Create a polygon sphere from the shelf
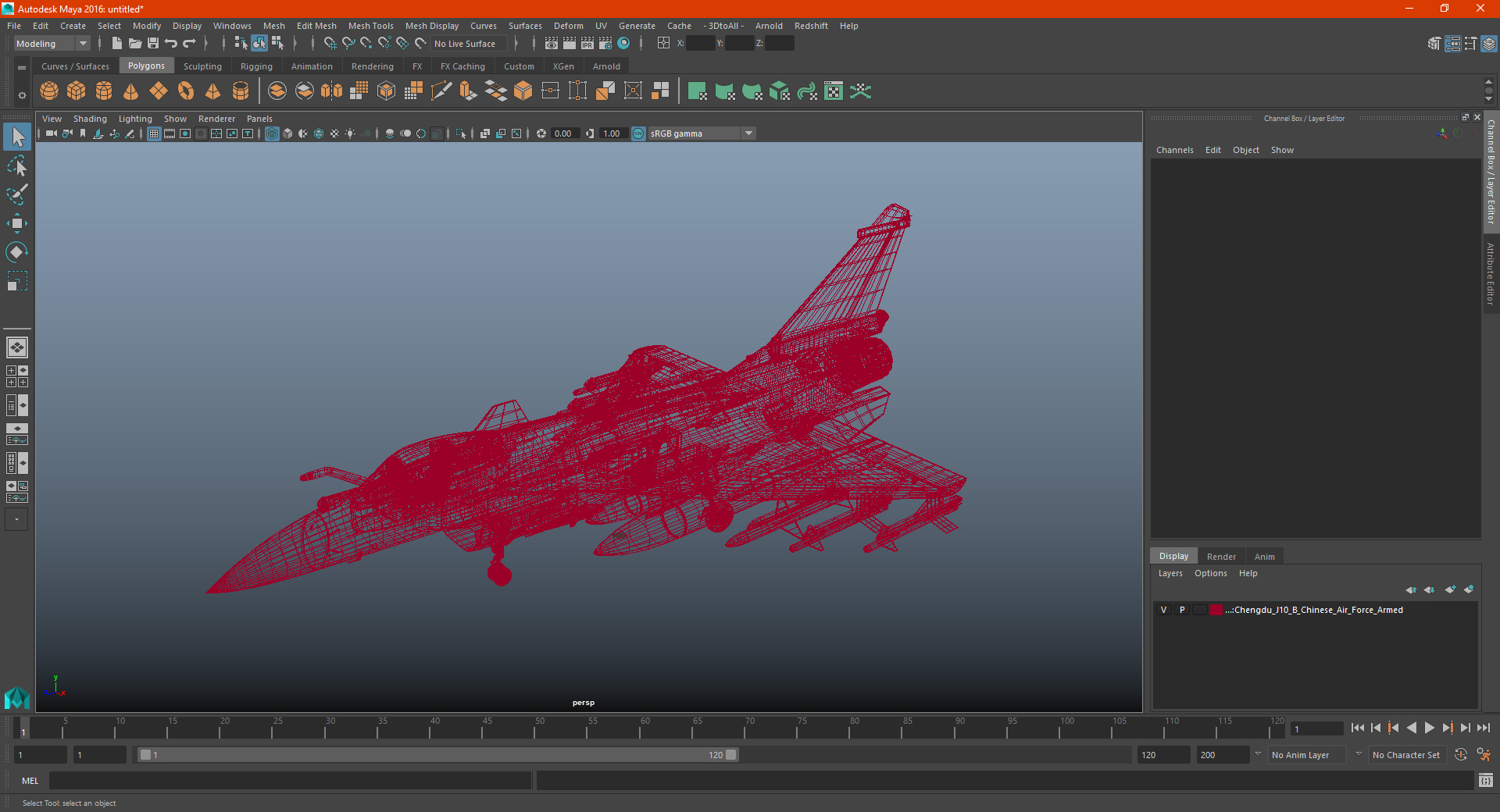Screen dimensions: 1500x812 (x=49, y=91)
